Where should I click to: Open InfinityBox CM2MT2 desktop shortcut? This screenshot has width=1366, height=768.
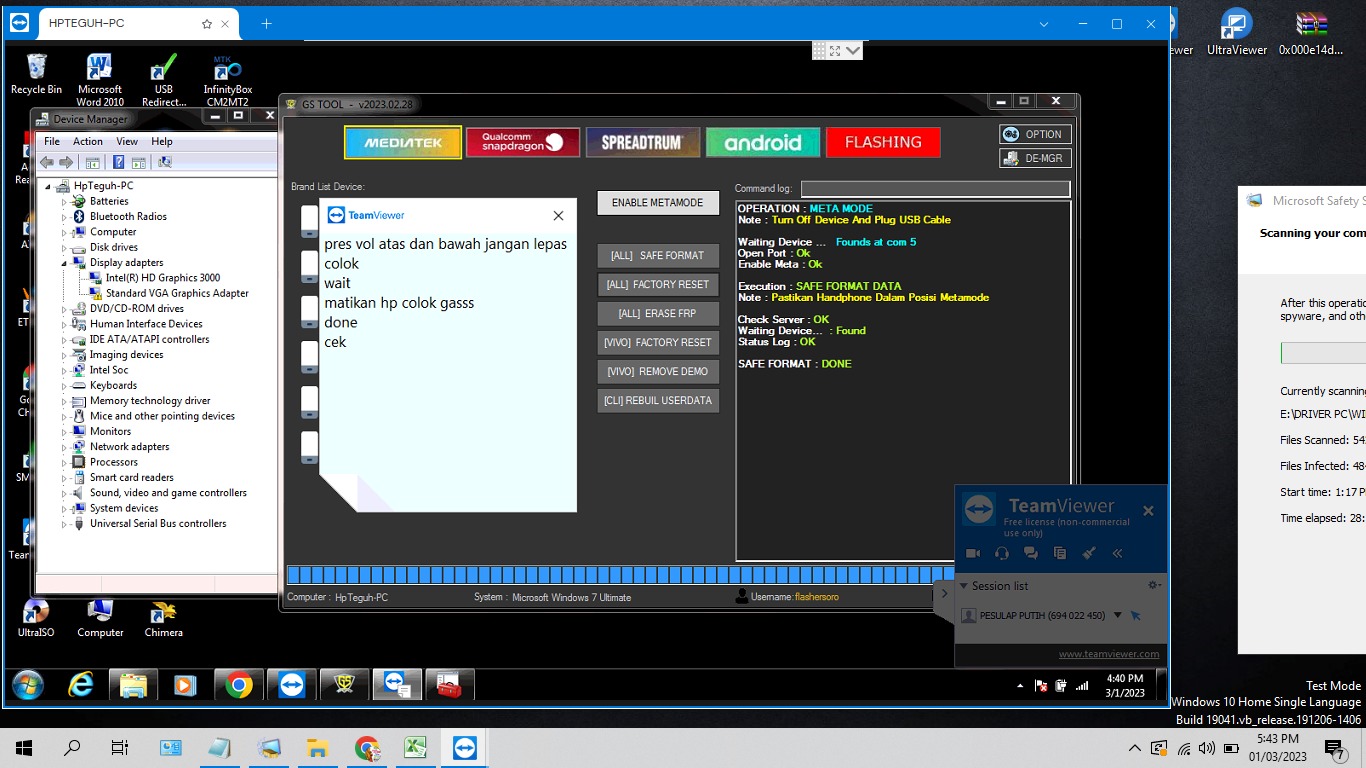(227, 81)
